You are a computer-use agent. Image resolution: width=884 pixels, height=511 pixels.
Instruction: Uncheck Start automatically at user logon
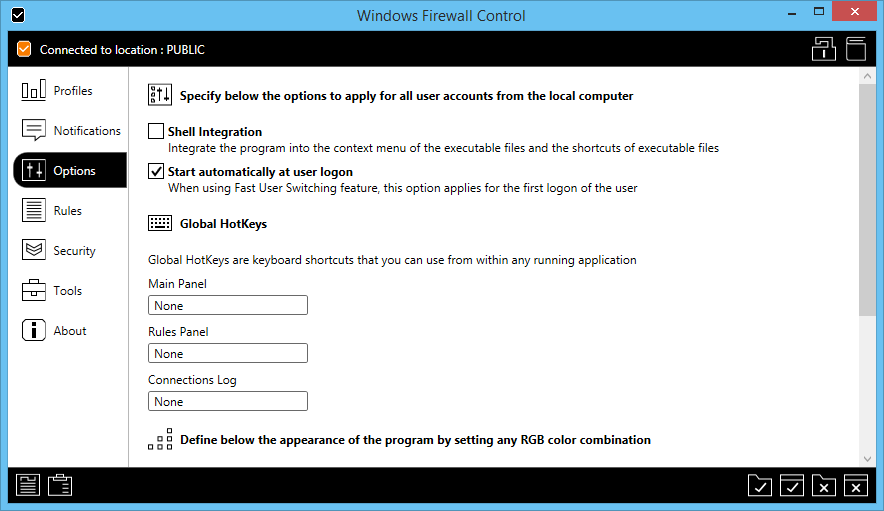coord(156,171)
